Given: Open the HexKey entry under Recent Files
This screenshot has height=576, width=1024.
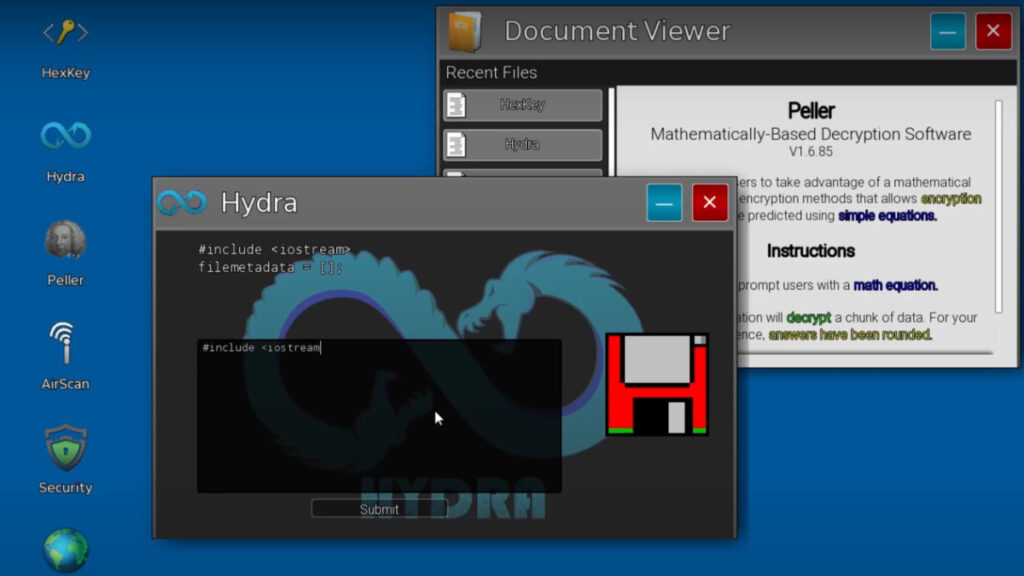Looking at the screenshot, I should pyautogui.click(x=522, y=105).
